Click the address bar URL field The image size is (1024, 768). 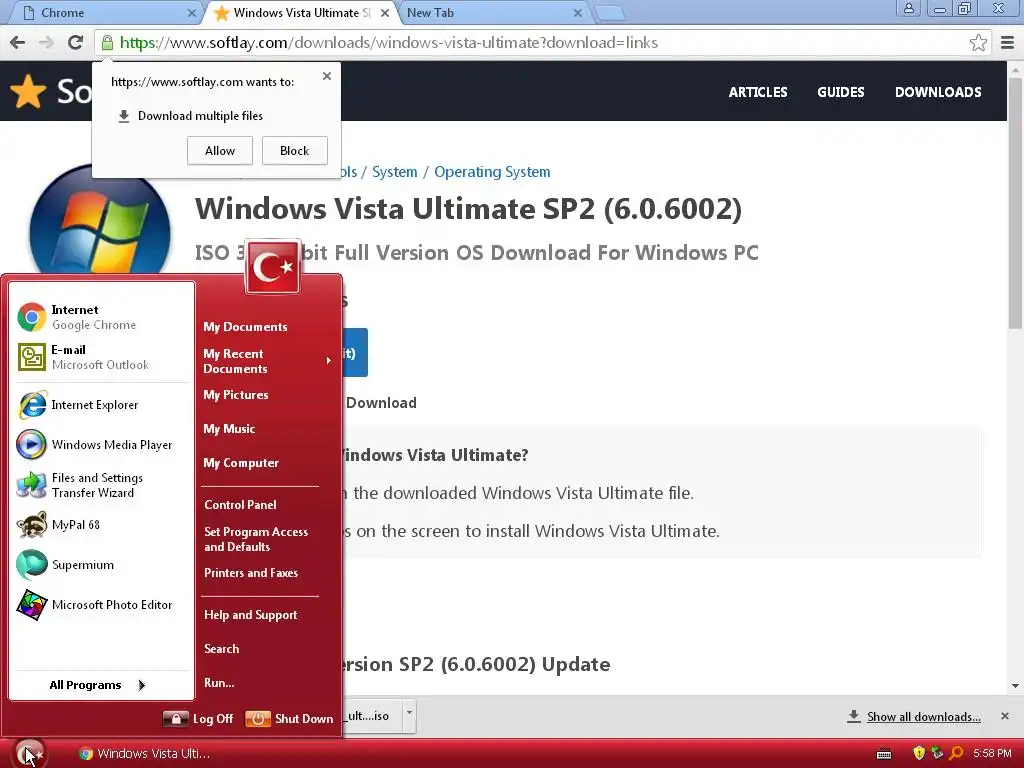pyautogui.click(x=542, y=42)
